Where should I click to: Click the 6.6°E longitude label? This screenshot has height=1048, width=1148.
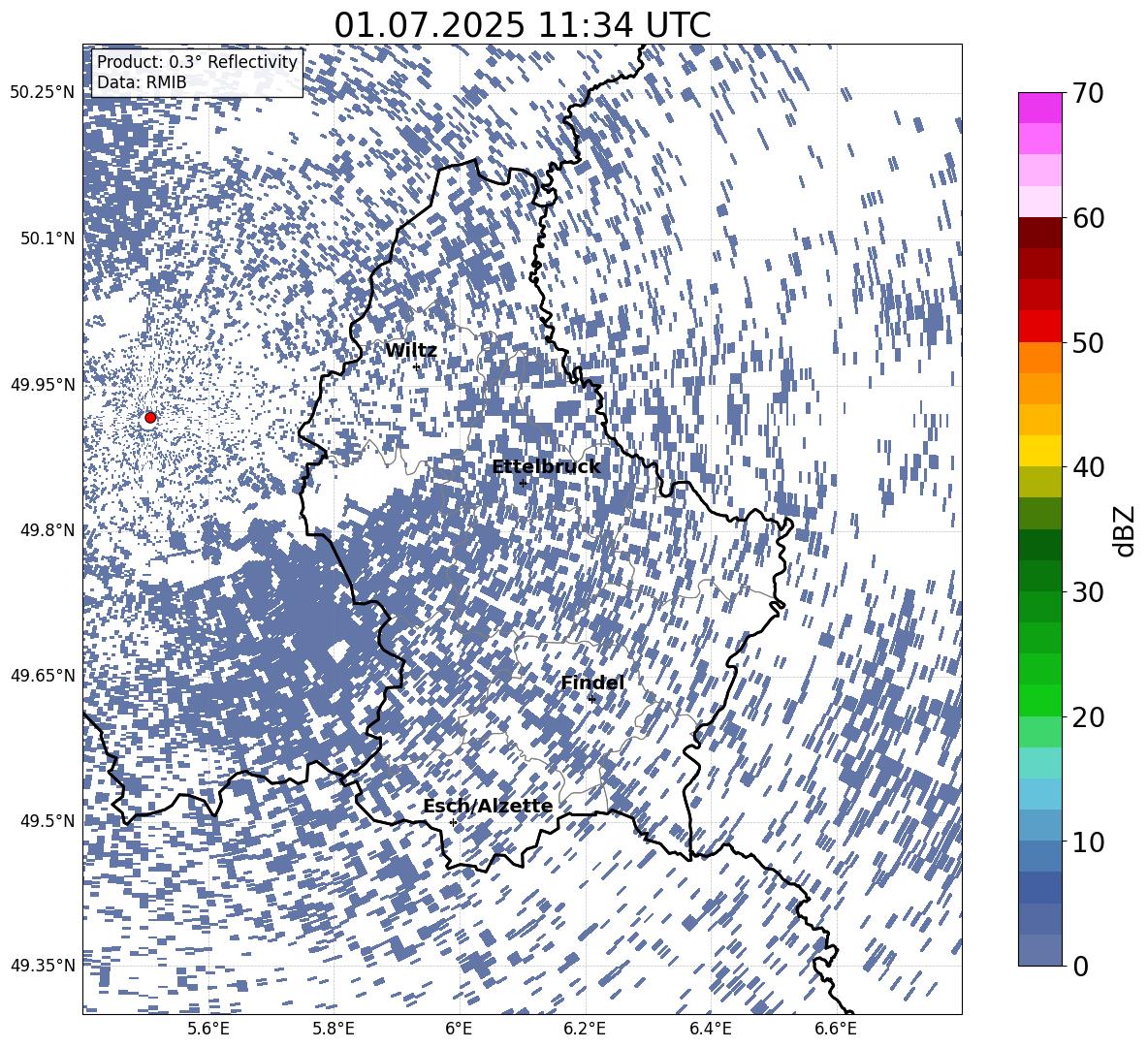pos(836,1029)
